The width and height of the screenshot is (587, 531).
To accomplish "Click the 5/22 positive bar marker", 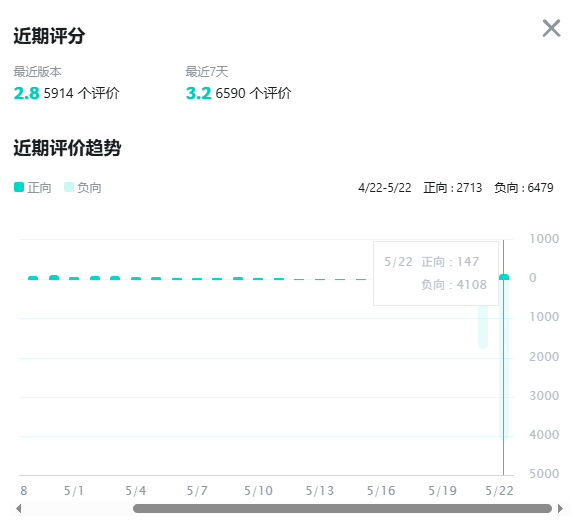I will point(504,277).
